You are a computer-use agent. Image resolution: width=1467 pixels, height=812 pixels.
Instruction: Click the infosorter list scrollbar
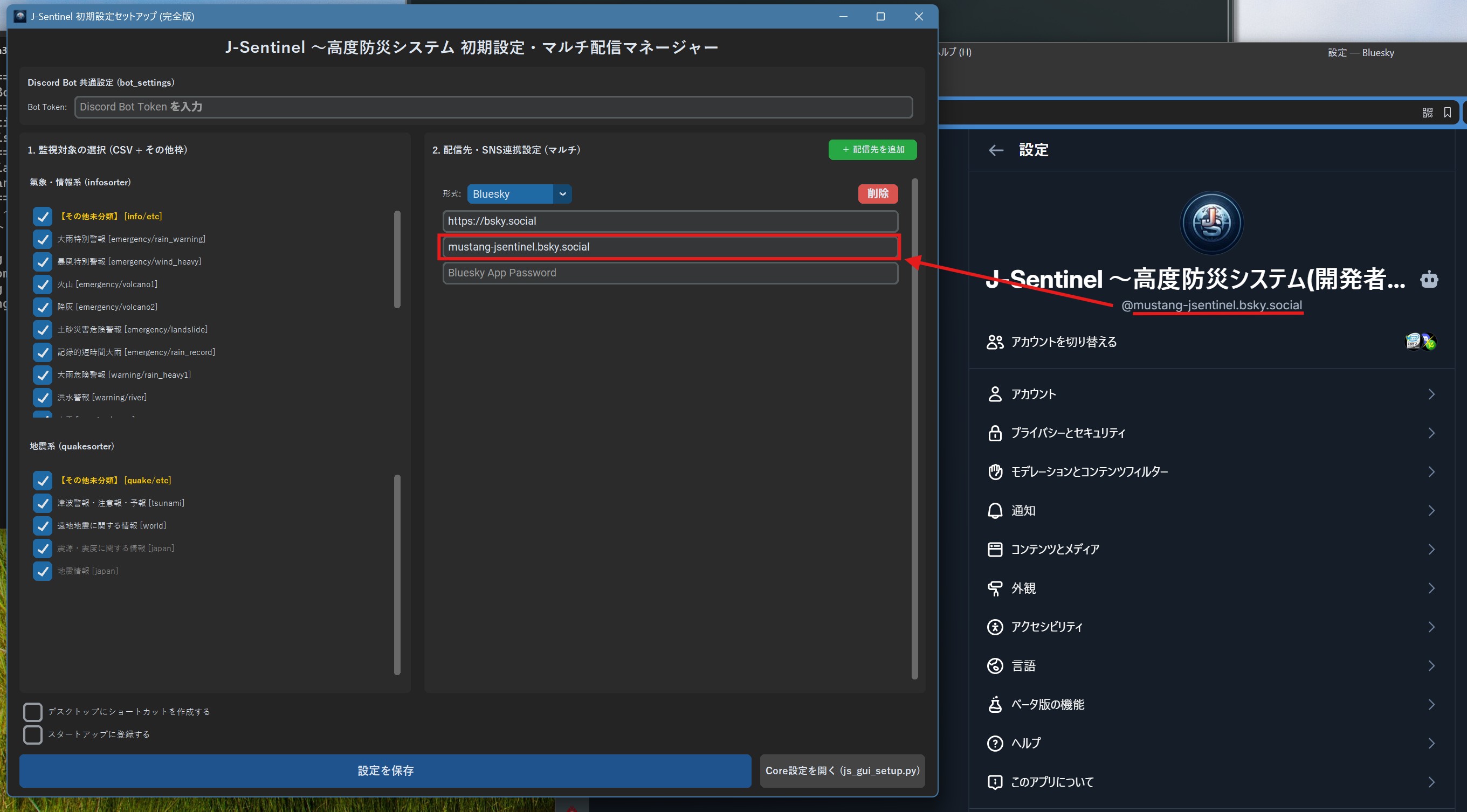click(x=397, y=259)
